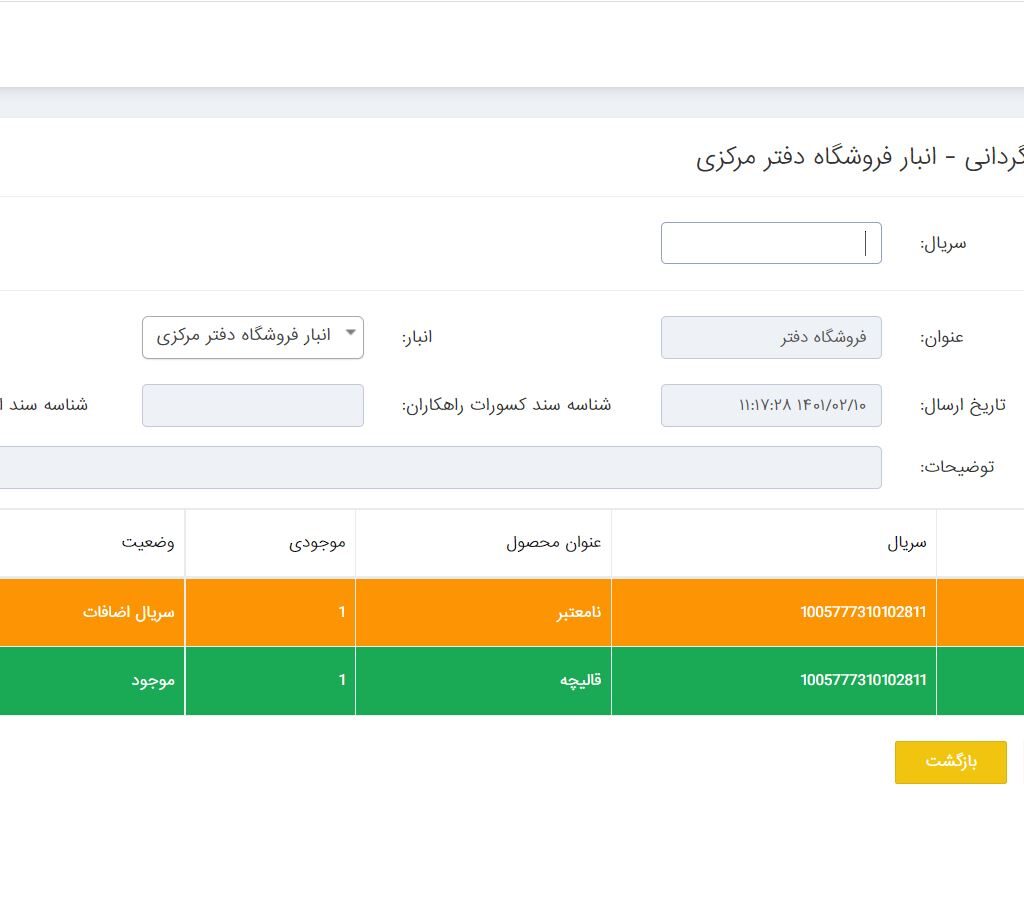
Task: Click the سریال اضافات status cell
Action: [x=128, y=612]
